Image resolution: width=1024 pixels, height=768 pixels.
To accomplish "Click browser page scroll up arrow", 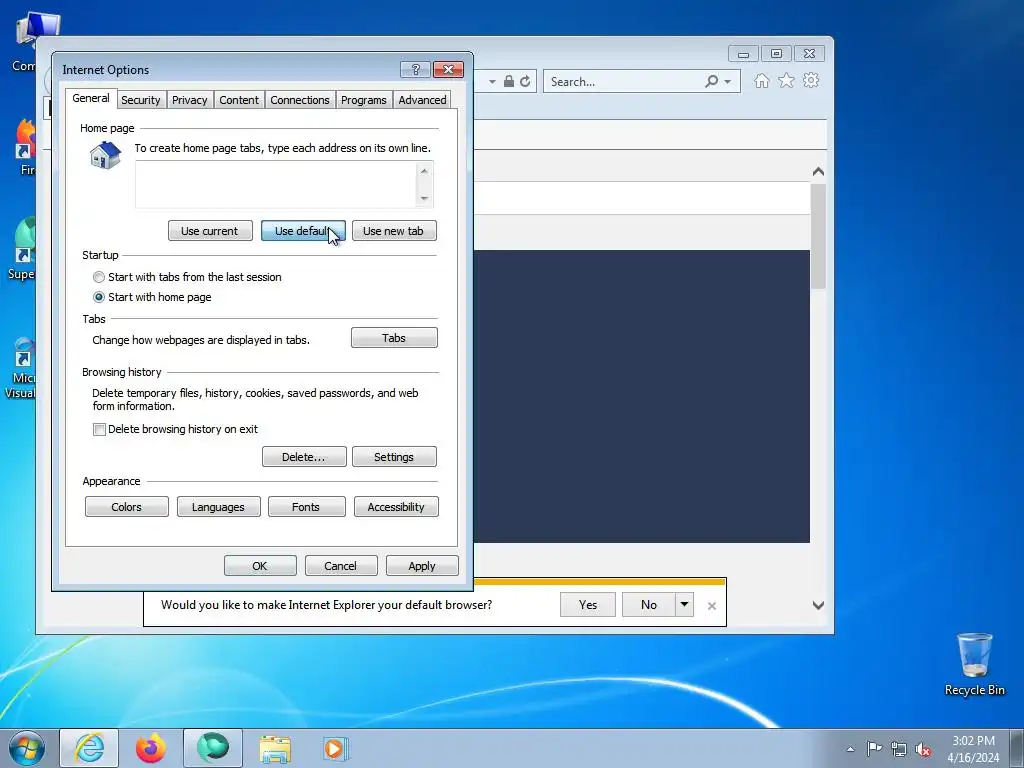I will coord(818,172).
